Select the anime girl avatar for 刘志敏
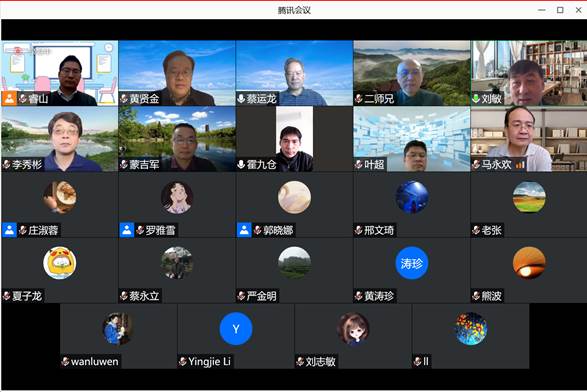 point(353,329)
